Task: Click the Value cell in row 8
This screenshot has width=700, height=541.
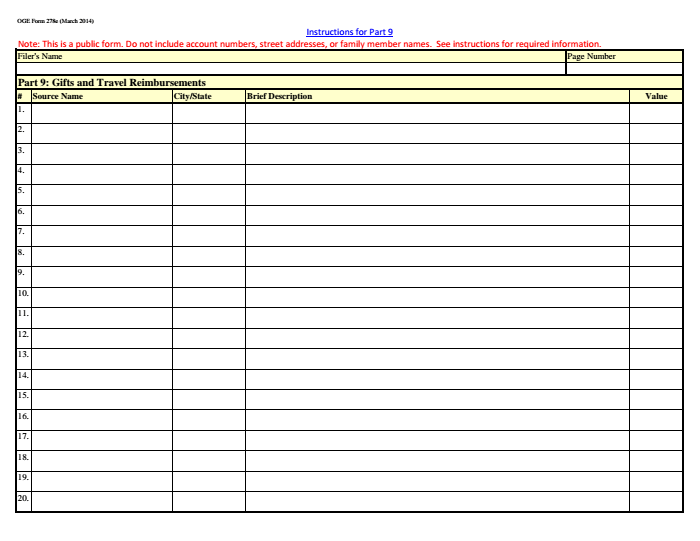Action: pos(656,256)
